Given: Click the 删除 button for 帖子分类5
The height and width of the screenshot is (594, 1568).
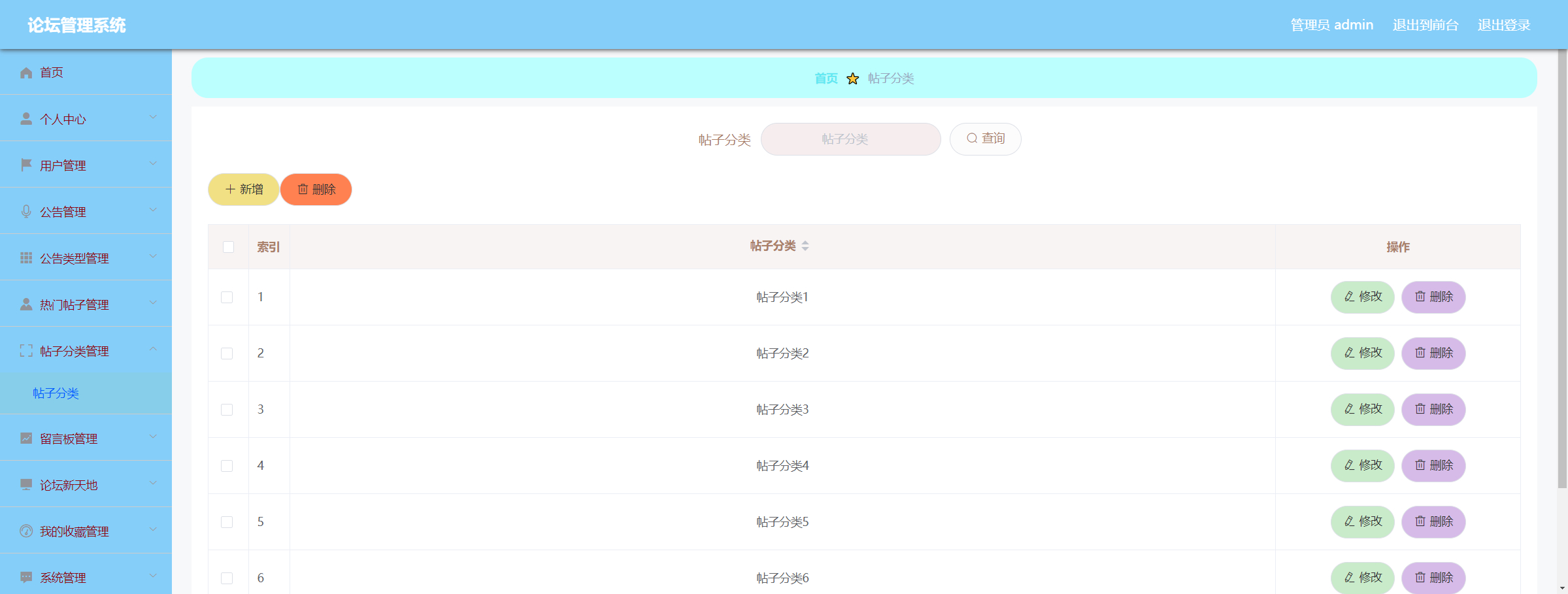Looking at the screenshot, I should [1433, 521].
